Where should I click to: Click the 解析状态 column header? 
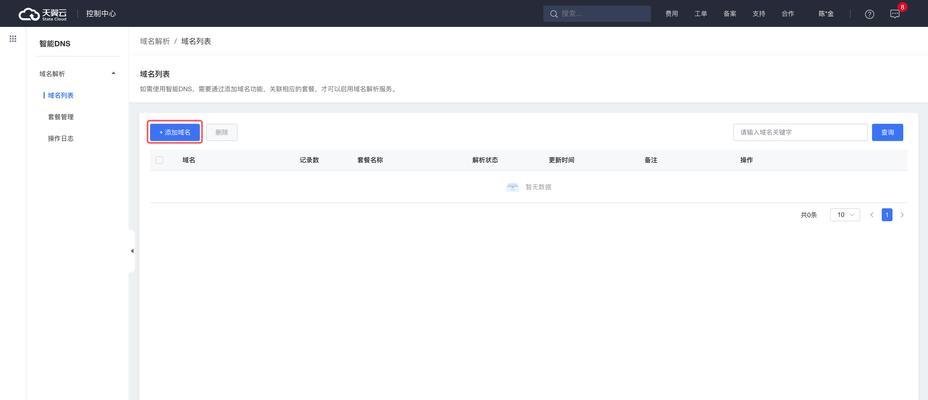pyautogui.click(x=485, y=160)
